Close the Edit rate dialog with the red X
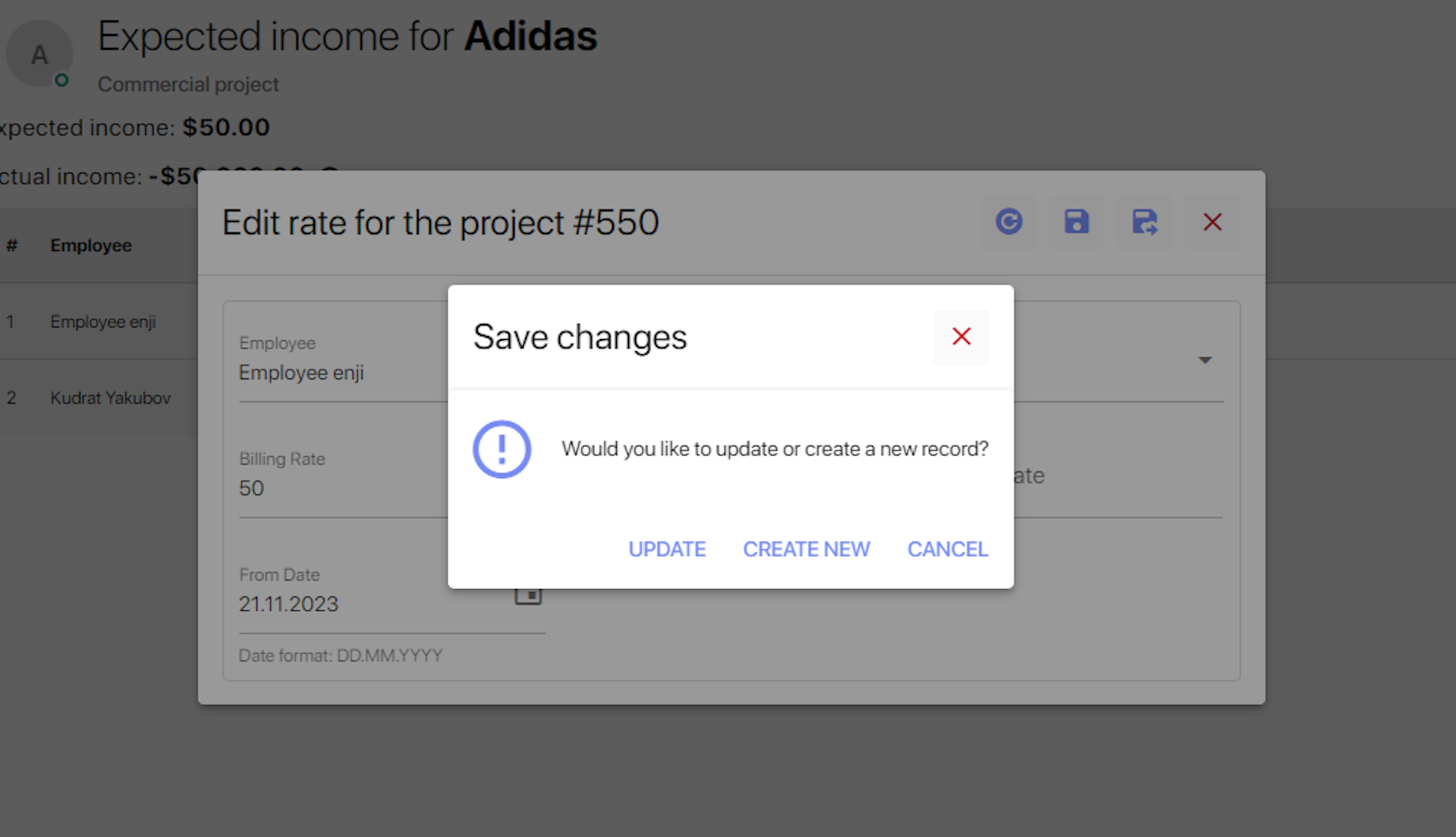This screenshot has height=837, width=1456. (x=1212, y=222)
